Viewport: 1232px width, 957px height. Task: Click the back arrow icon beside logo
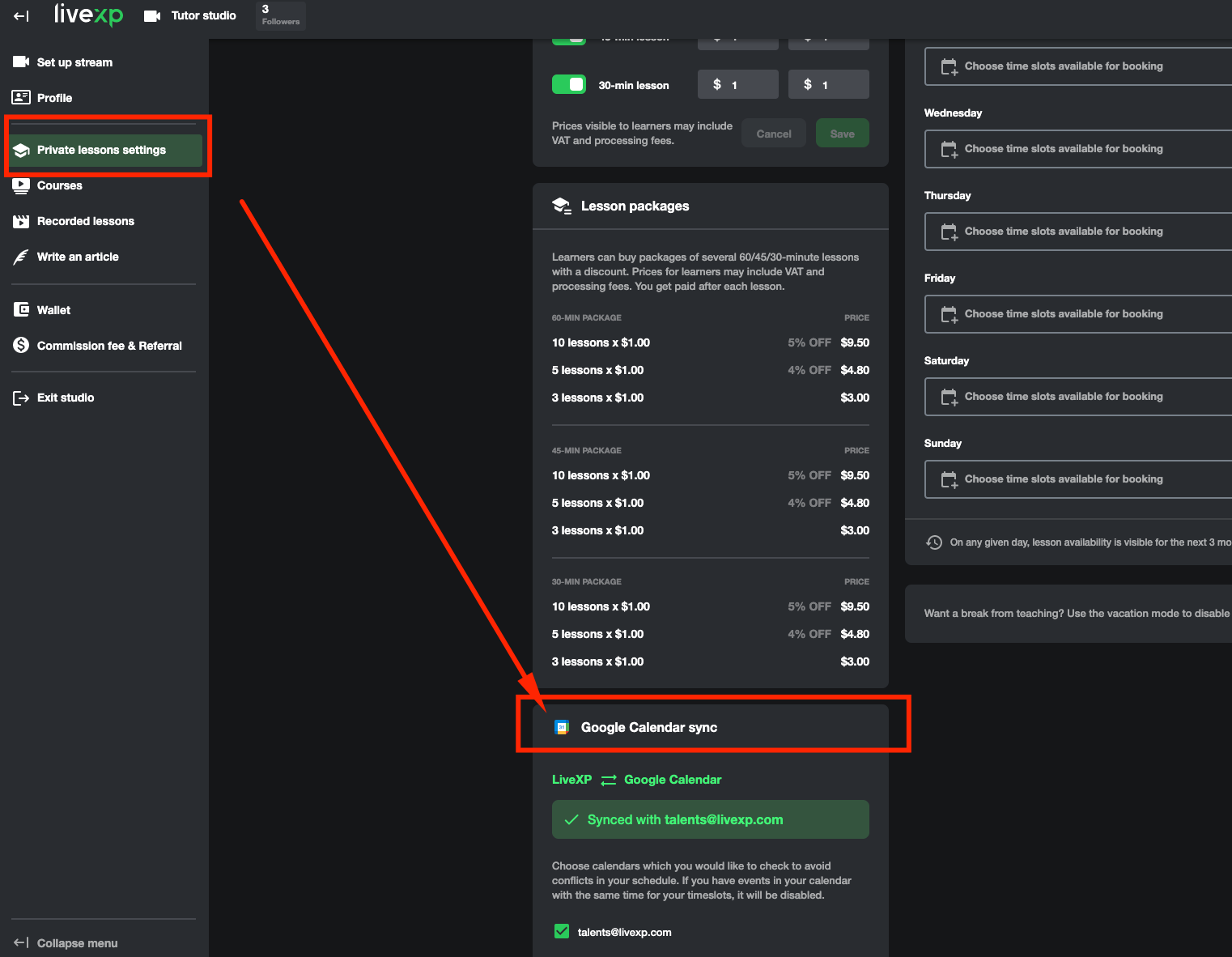point(21,16)
